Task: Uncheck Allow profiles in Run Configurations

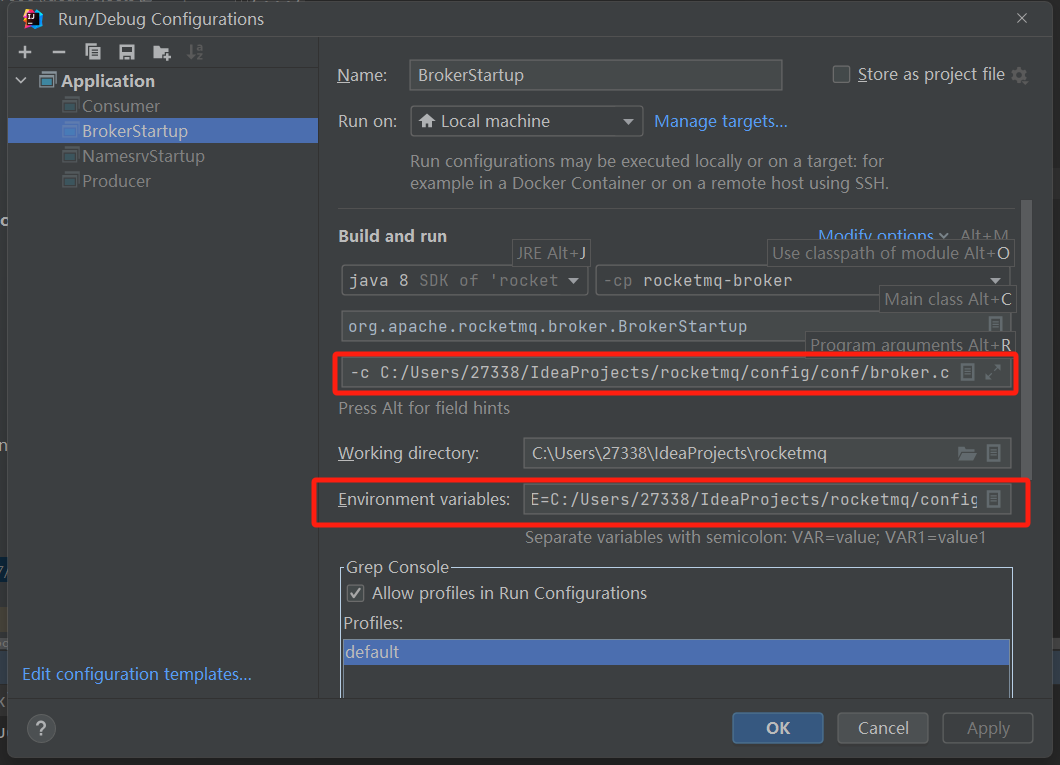Action: [x=355, y=593]
